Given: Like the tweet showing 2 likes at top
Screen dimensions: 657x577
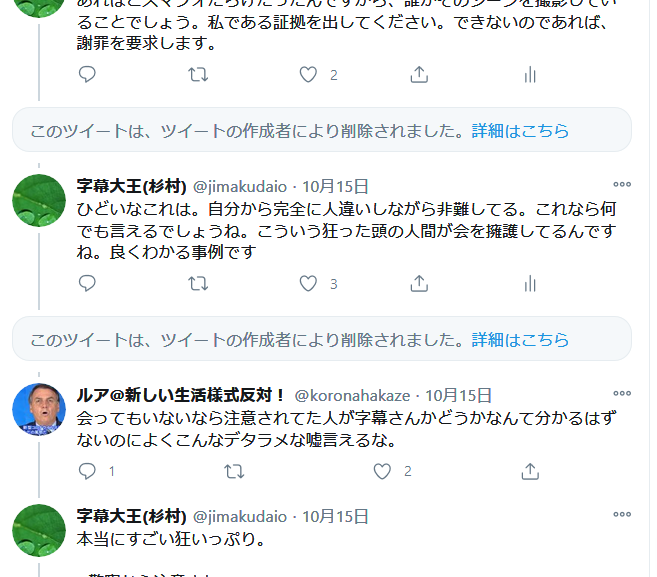Looking at the screenshot, I should [308, 75].
